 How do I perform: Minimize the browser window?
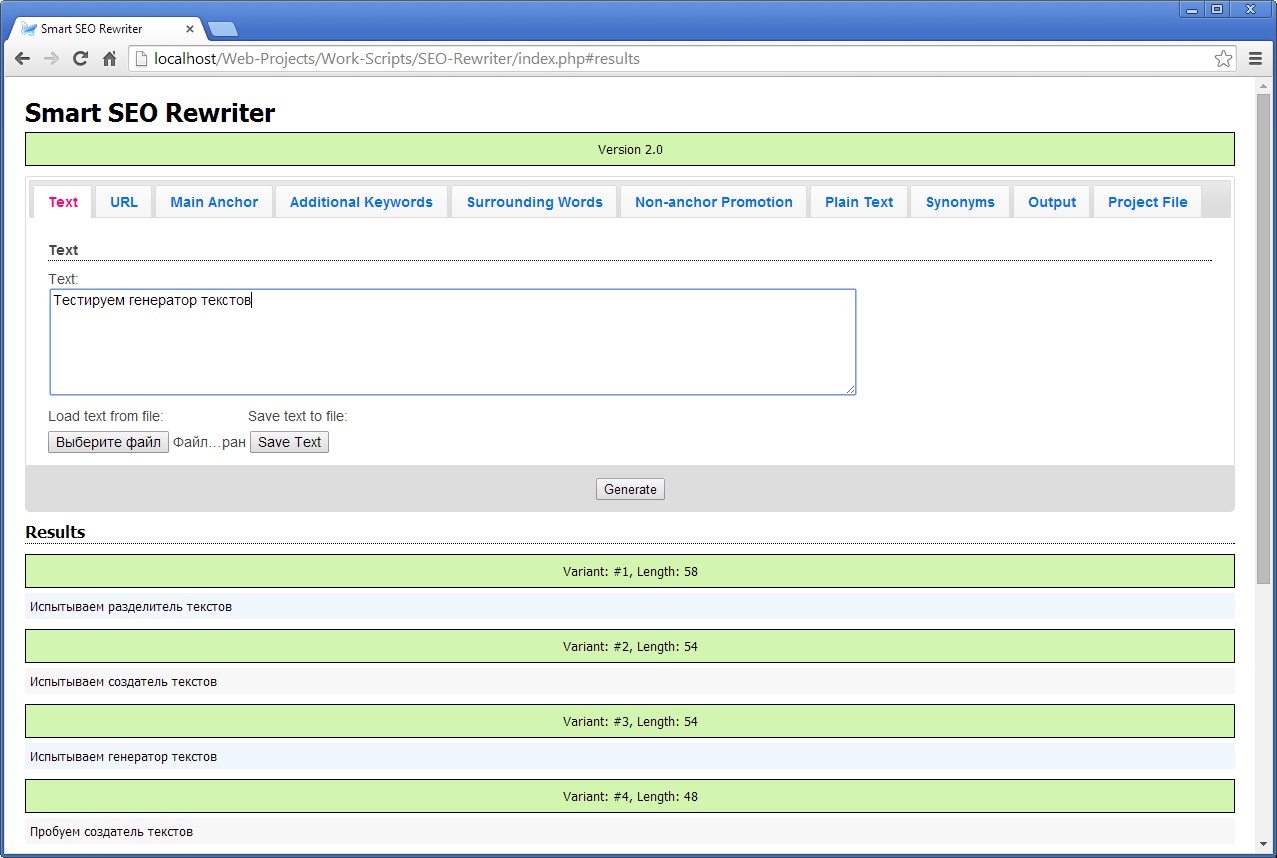click(x=1193, y=9)
